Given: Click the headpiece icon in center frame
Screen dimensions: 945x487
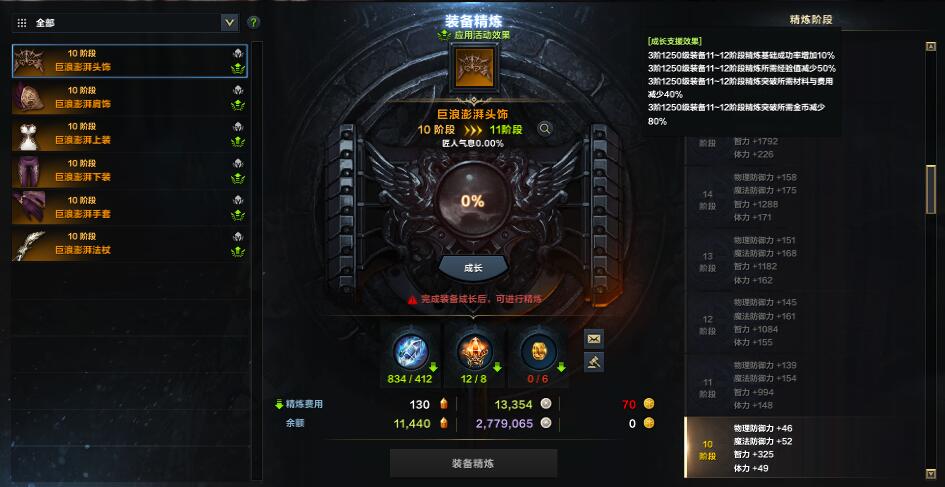Looking at the screenshot, I should tap(474, 66).
